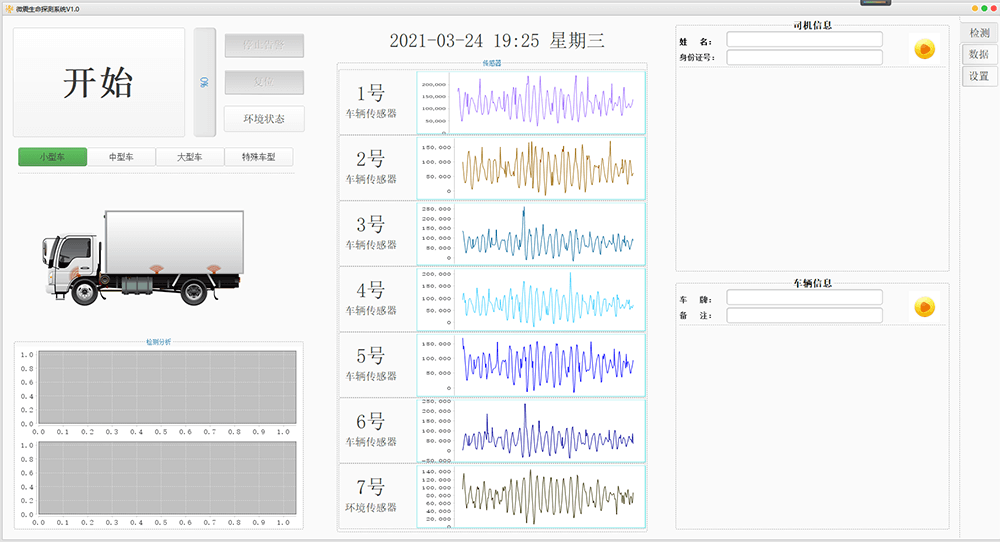Click the date and time display text
The image size is (1000, 542).
pos(497,41)
